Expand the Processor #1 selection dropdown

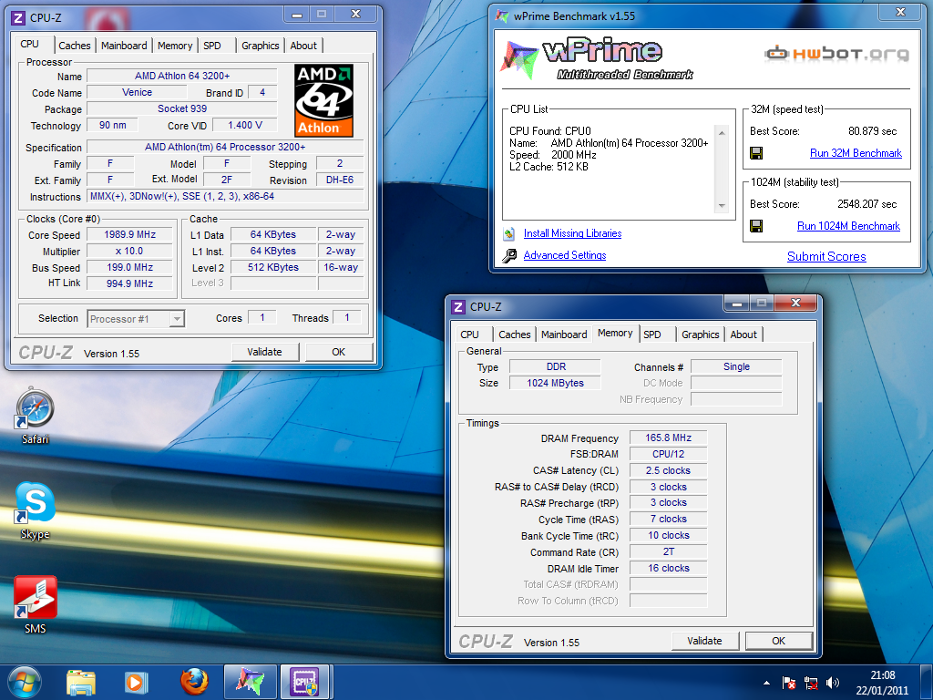pos(176,319)
